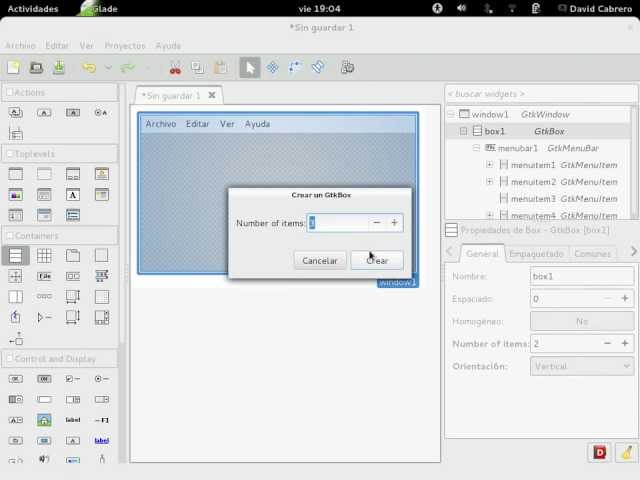Collapse the window1 tree node
640x480 pixels.
pos(451,114)
